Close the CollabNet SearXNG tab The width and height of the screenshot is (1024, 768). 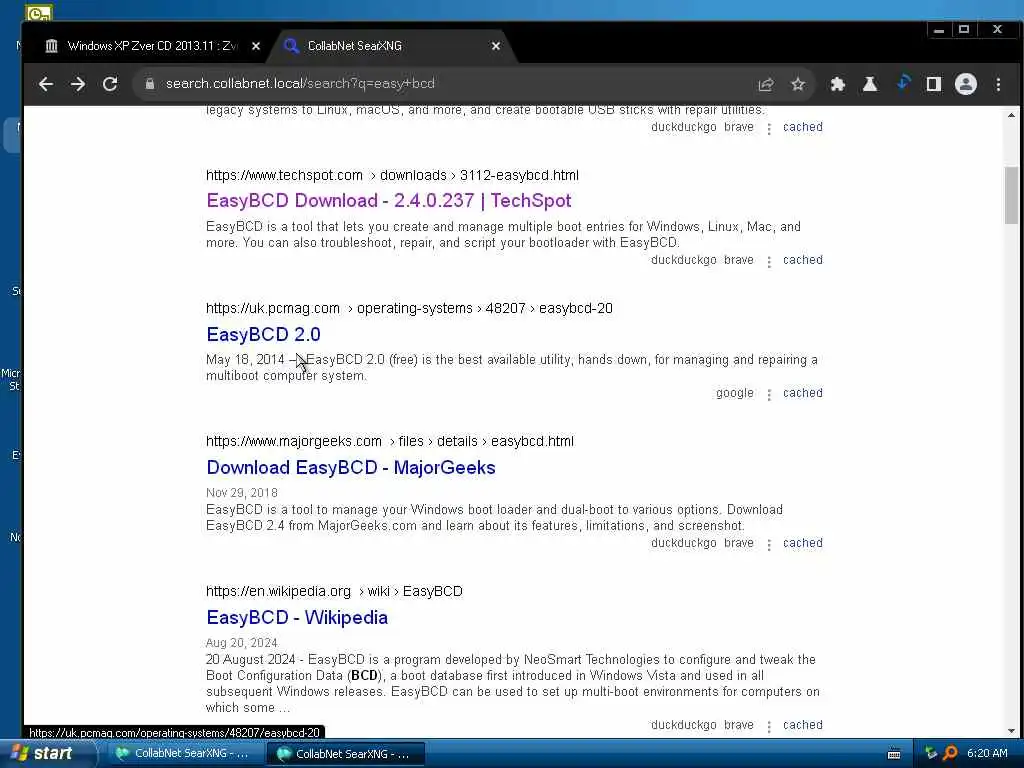pyautogui.click(x=496, y=46)
